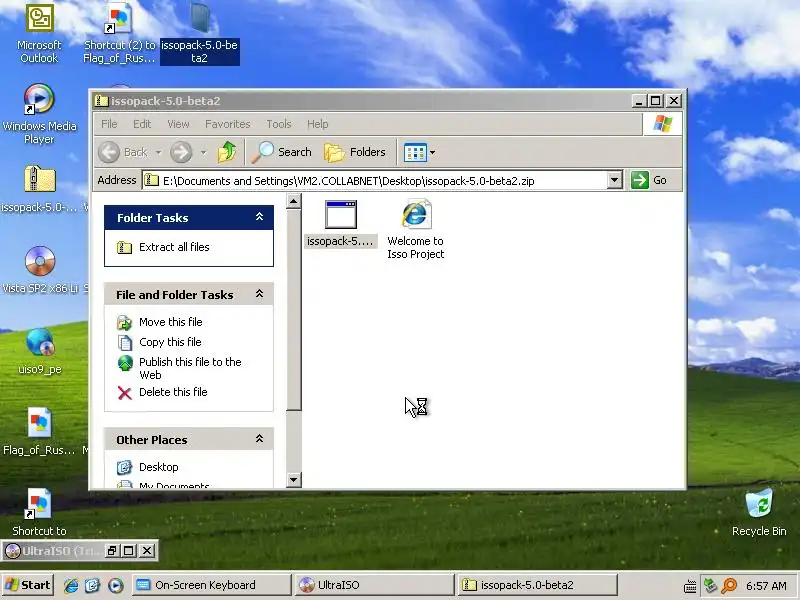Click the keyboard icon in system tray

(x=690, y=586)
